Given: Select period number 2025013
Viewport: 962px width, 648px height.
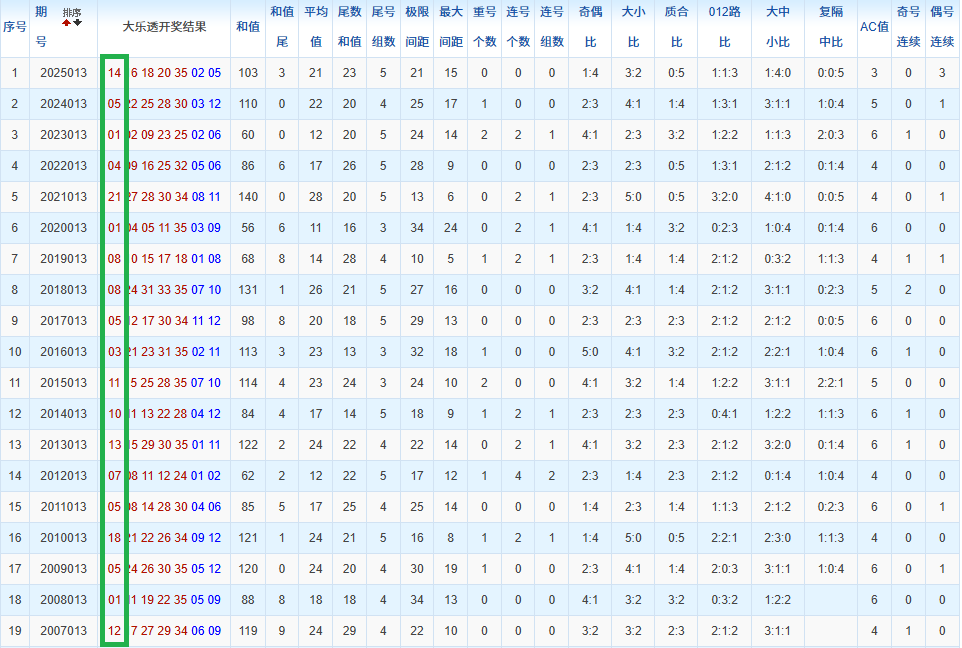Looking at the screenshot, I should pos(64,73).
